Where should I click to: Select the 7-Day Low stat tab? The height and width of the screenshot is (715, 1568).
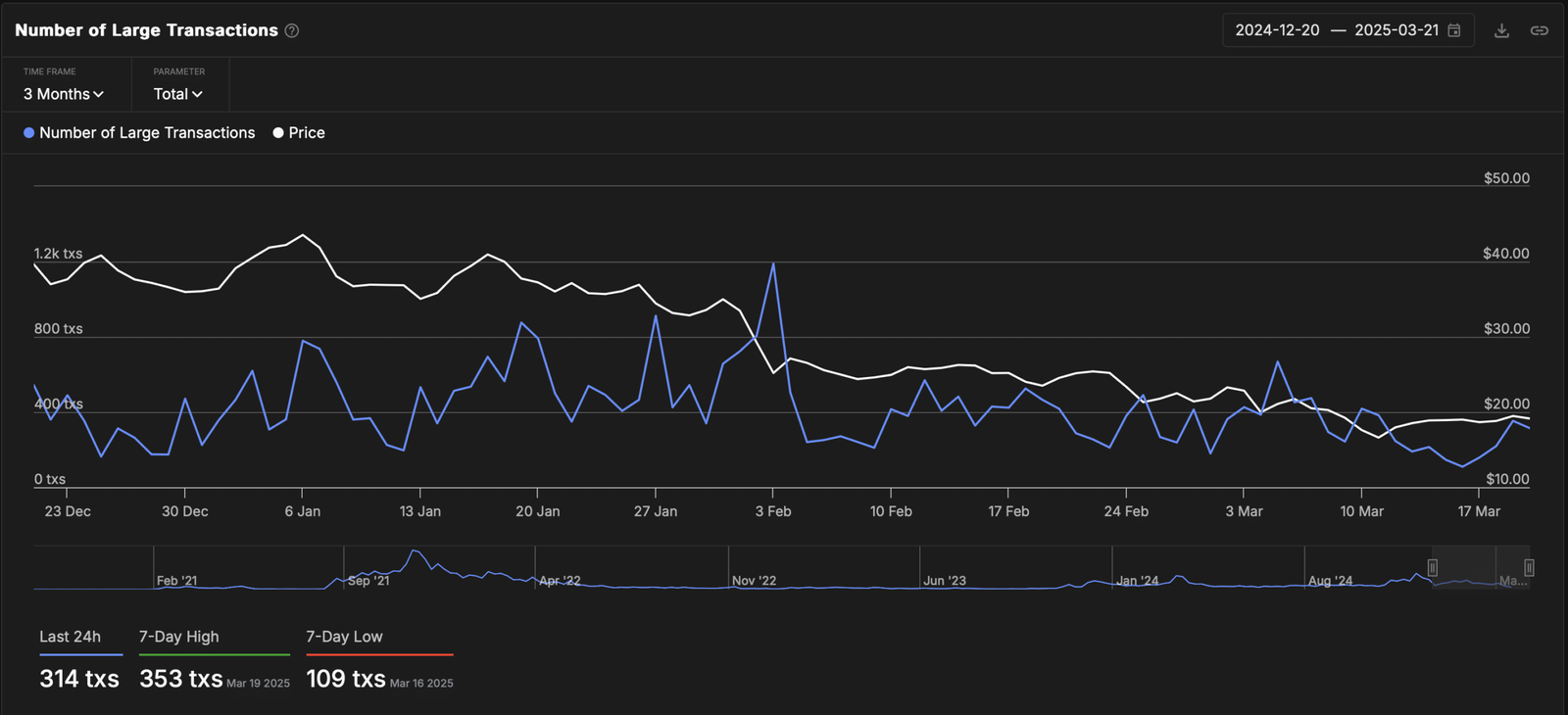click(344, 637)
